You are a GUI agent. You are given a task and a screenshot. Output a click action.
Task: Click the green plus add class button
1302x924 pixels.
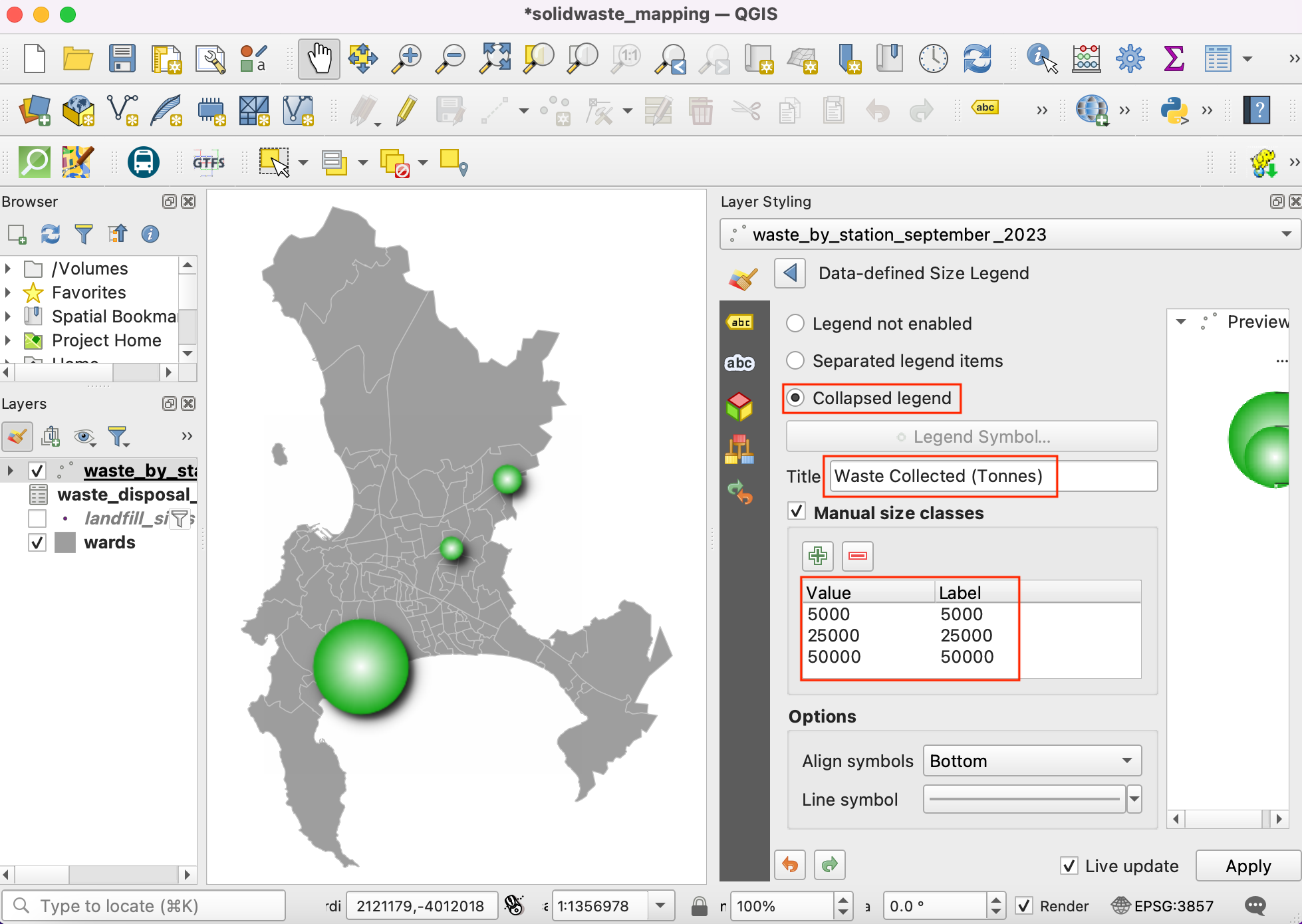pos(817,556)
